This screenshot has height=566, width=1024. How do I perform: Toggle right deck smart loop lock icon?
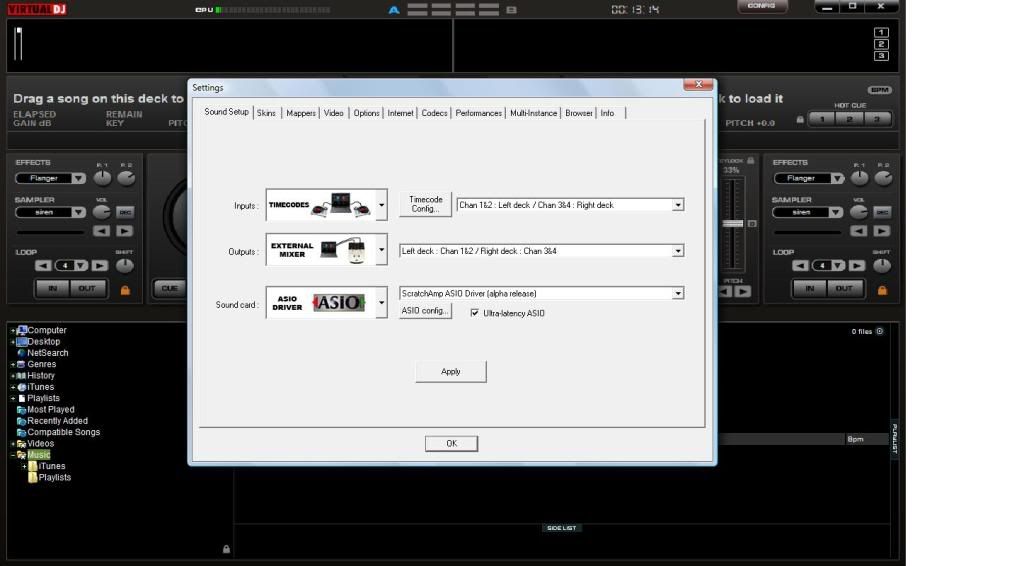(882, 290)
